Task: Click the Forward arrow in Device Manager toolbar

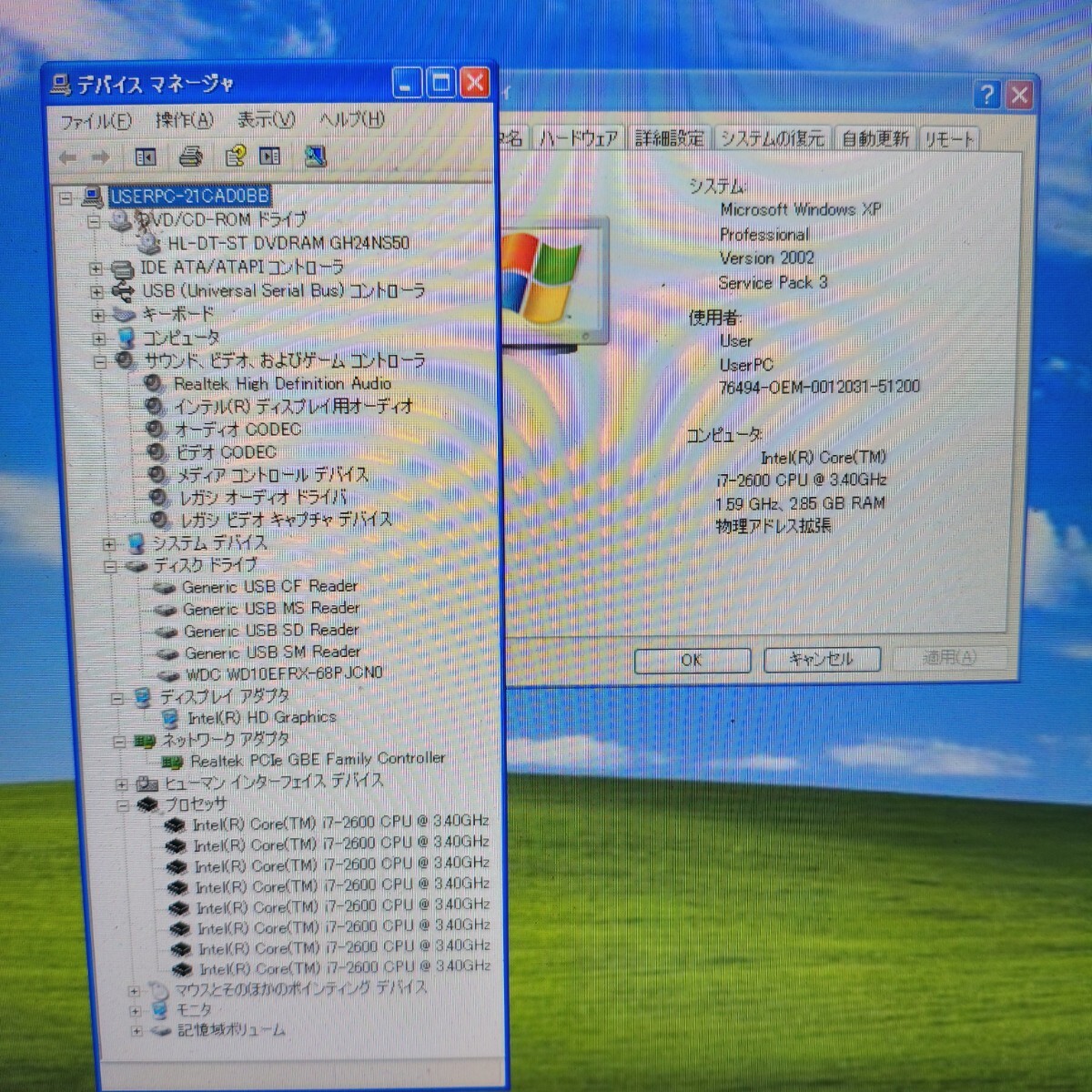Action: point(101,157)
